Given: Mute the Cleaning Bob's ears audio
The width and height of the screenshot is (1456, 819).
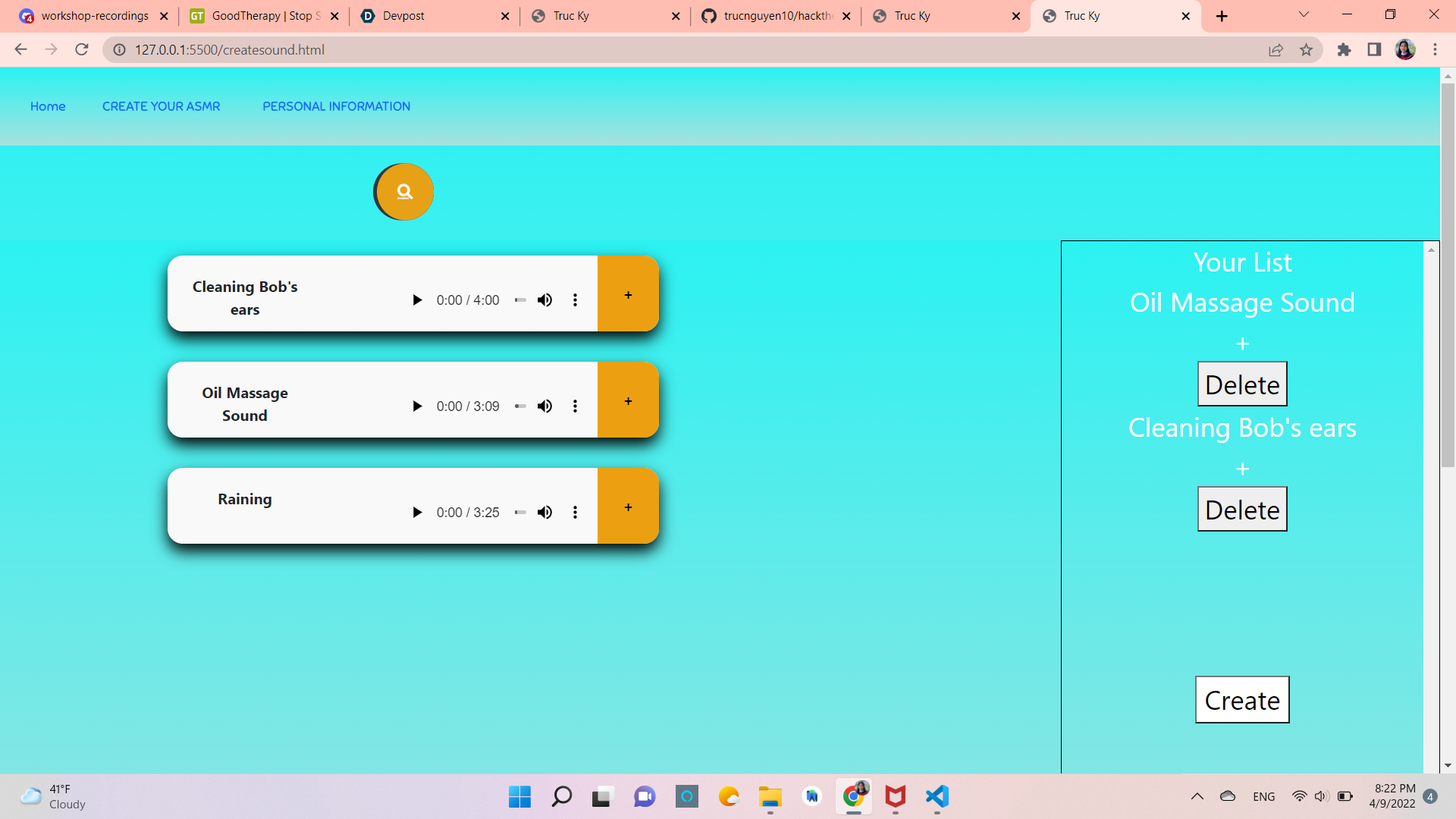Looking at the screenshot, I should (x=544, y=300).
